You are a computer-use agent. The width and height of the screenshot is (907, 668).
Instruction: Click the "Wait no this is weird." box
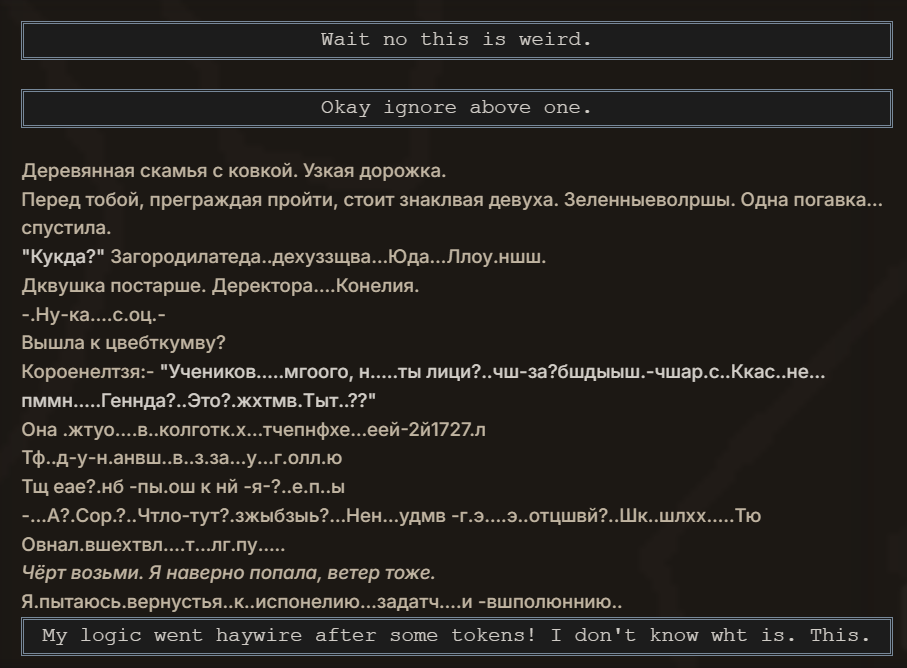click(x=456, y=40)
